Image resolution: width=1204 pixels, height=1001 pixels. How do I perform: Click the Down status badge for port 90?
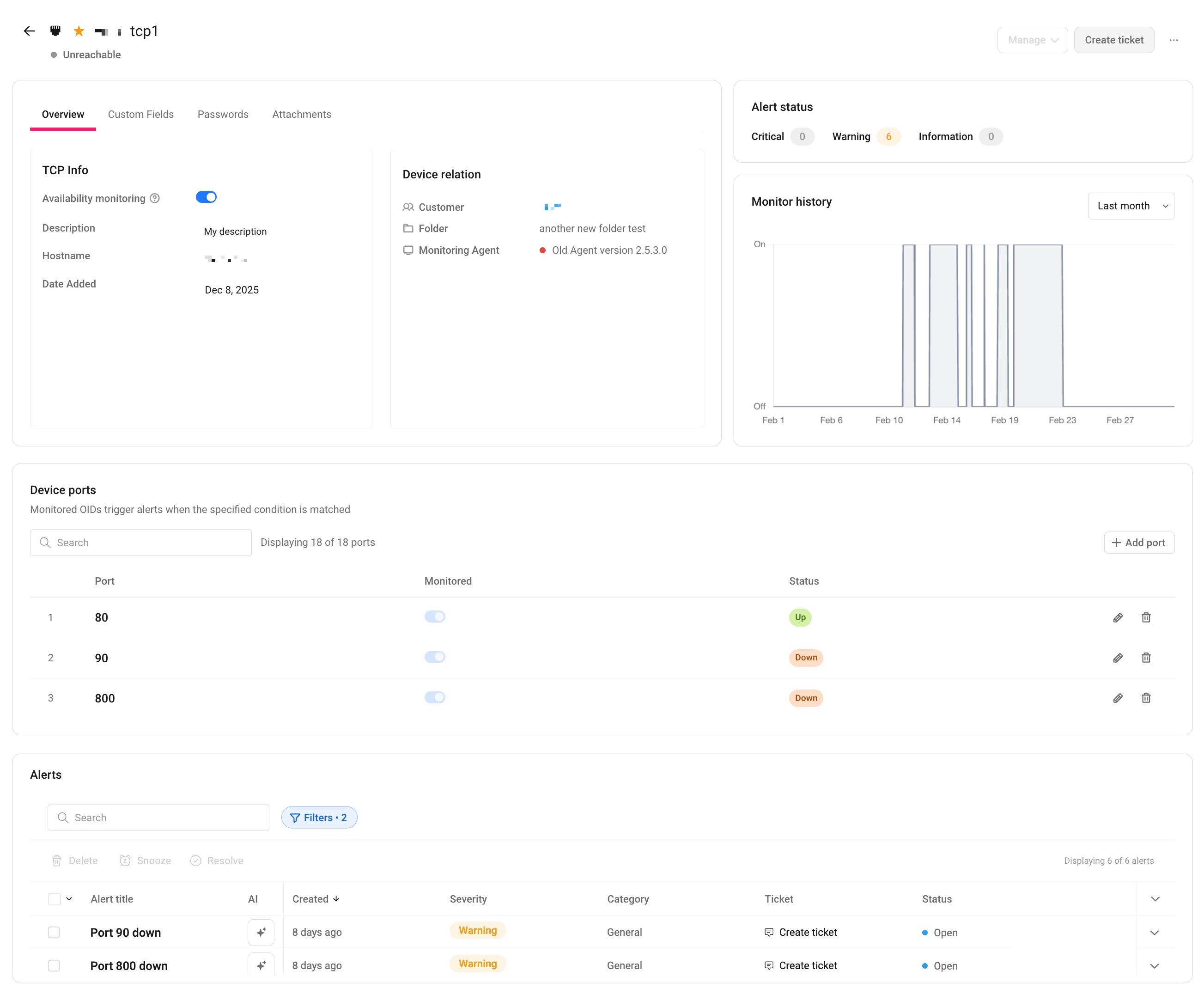pyautogui.click(x=806, y=657)
